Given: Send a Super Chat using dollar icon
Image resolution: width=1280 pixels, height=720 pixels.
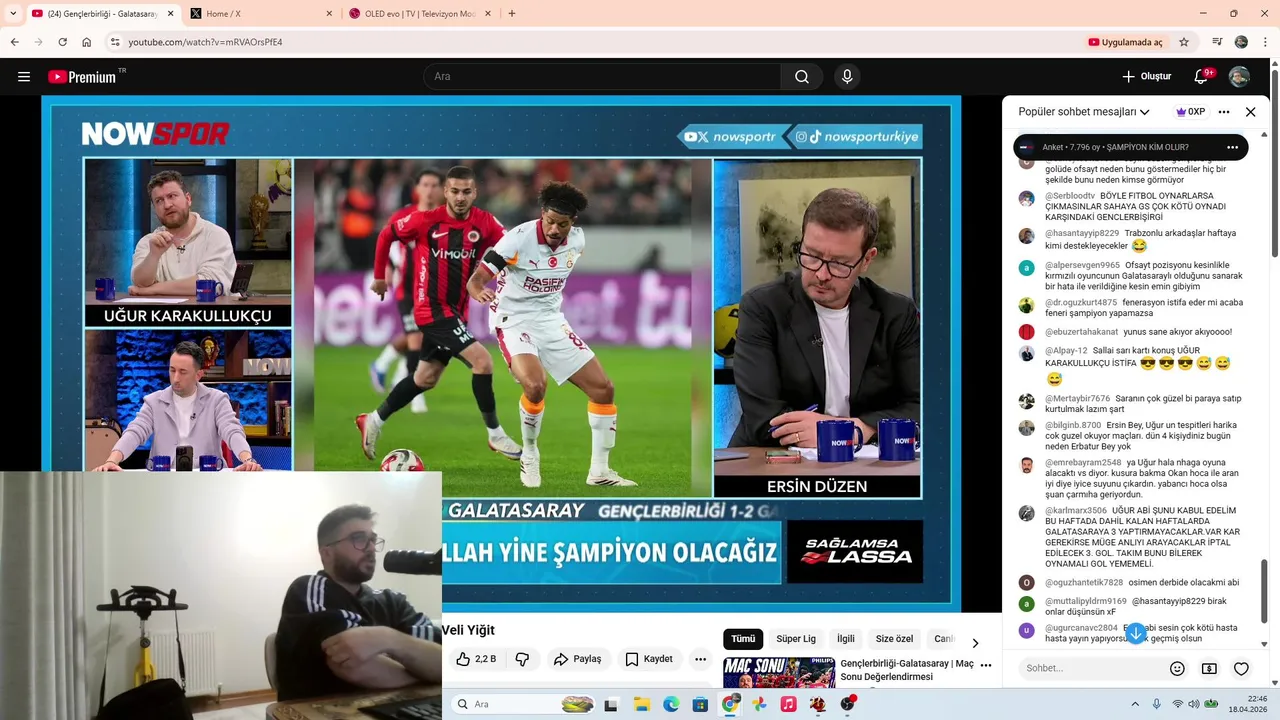Looking at the screenshot, I should coord(1209,669).
